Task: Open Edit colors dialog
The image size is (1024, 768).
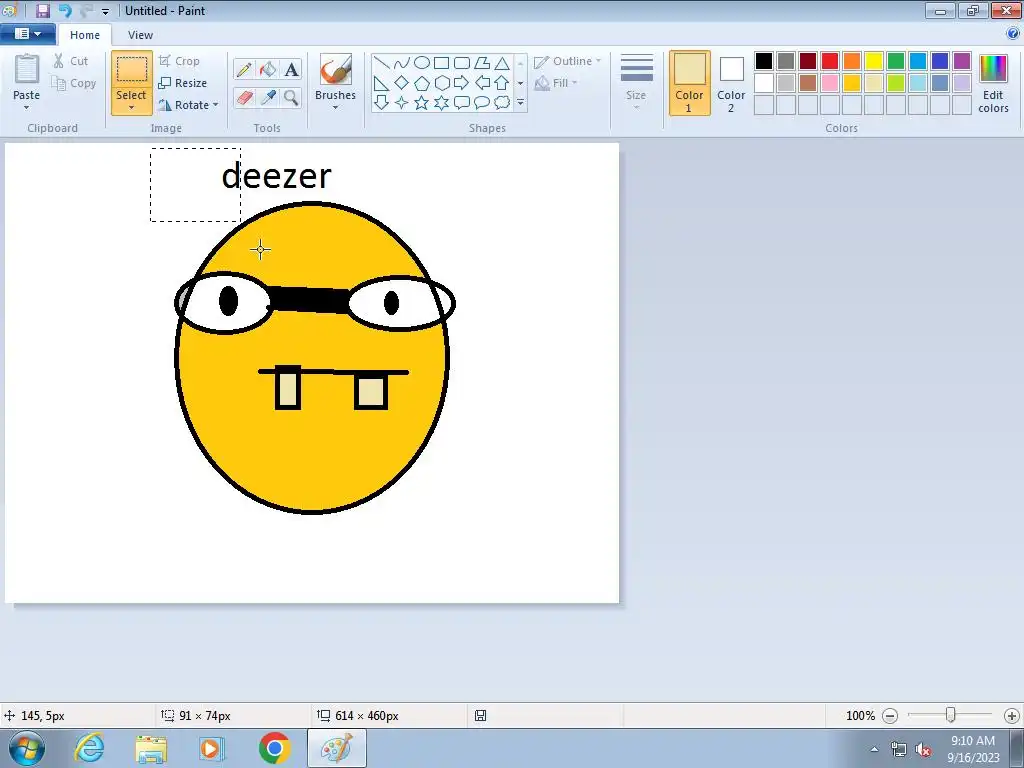Action: [x=993, y=84]
